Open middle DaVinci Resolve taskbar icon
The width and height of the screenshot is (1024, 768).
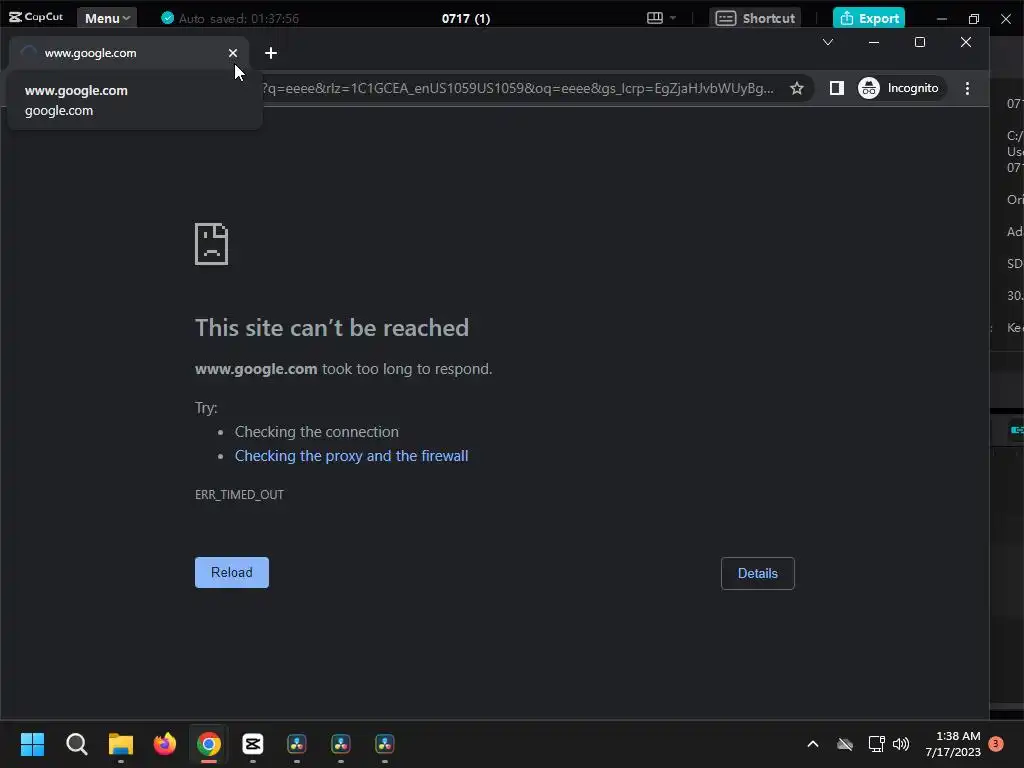[341, 744]
